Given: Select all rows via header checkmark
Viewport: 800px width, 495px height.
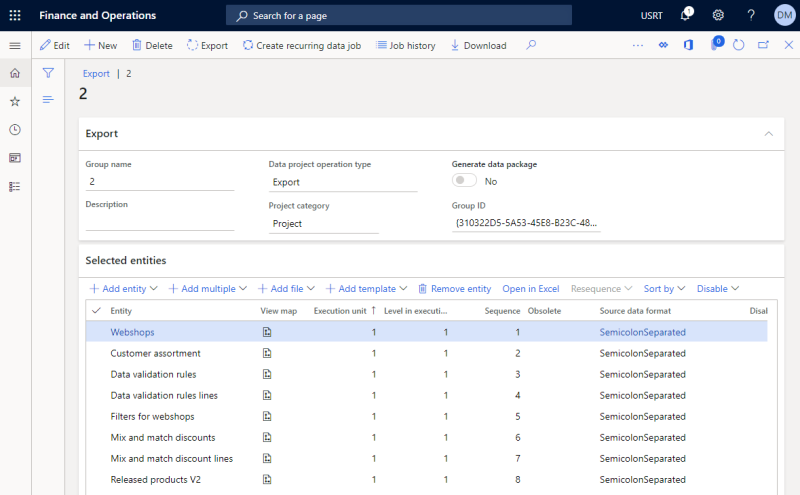Looking at the screenshot, I should [96, 311].
